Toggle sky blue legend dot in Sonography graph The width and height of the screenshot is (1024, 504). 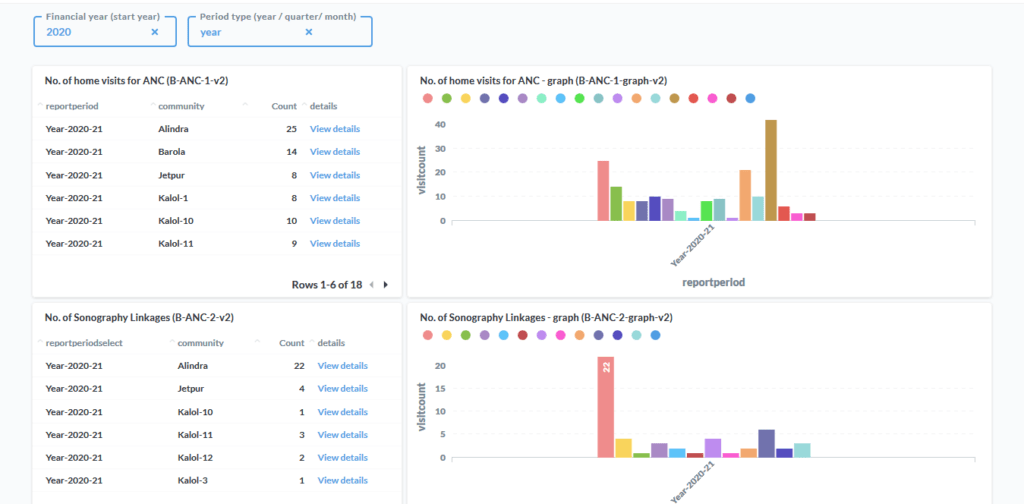pyautogui.click(x=504, y=335)
